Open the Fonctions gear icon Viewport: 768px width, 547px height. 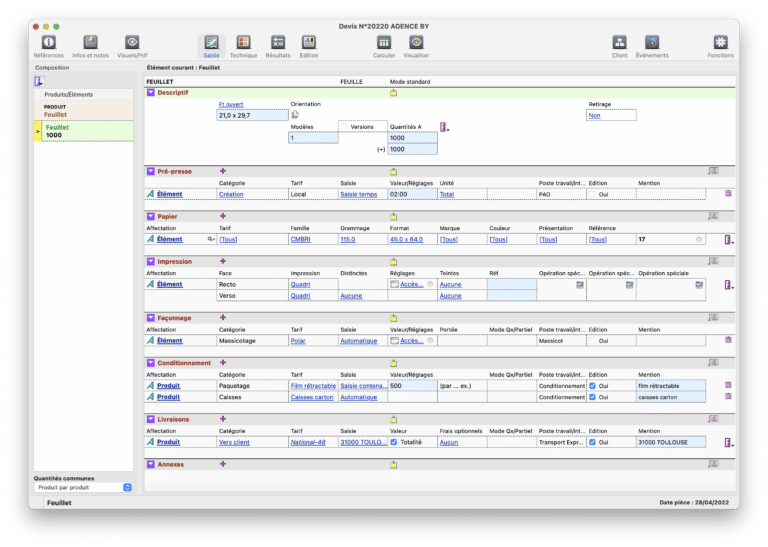720,43
